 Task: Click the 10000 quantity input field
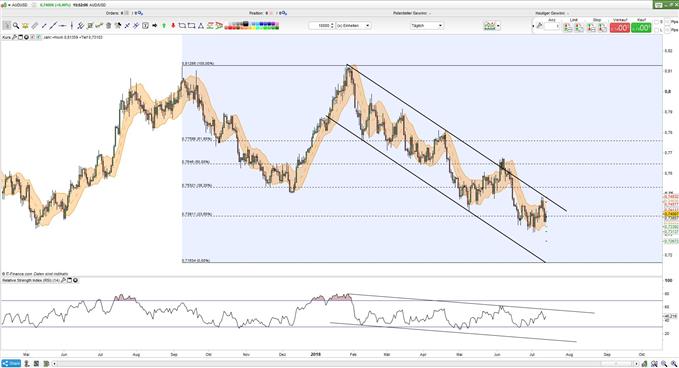coord(320,26)
